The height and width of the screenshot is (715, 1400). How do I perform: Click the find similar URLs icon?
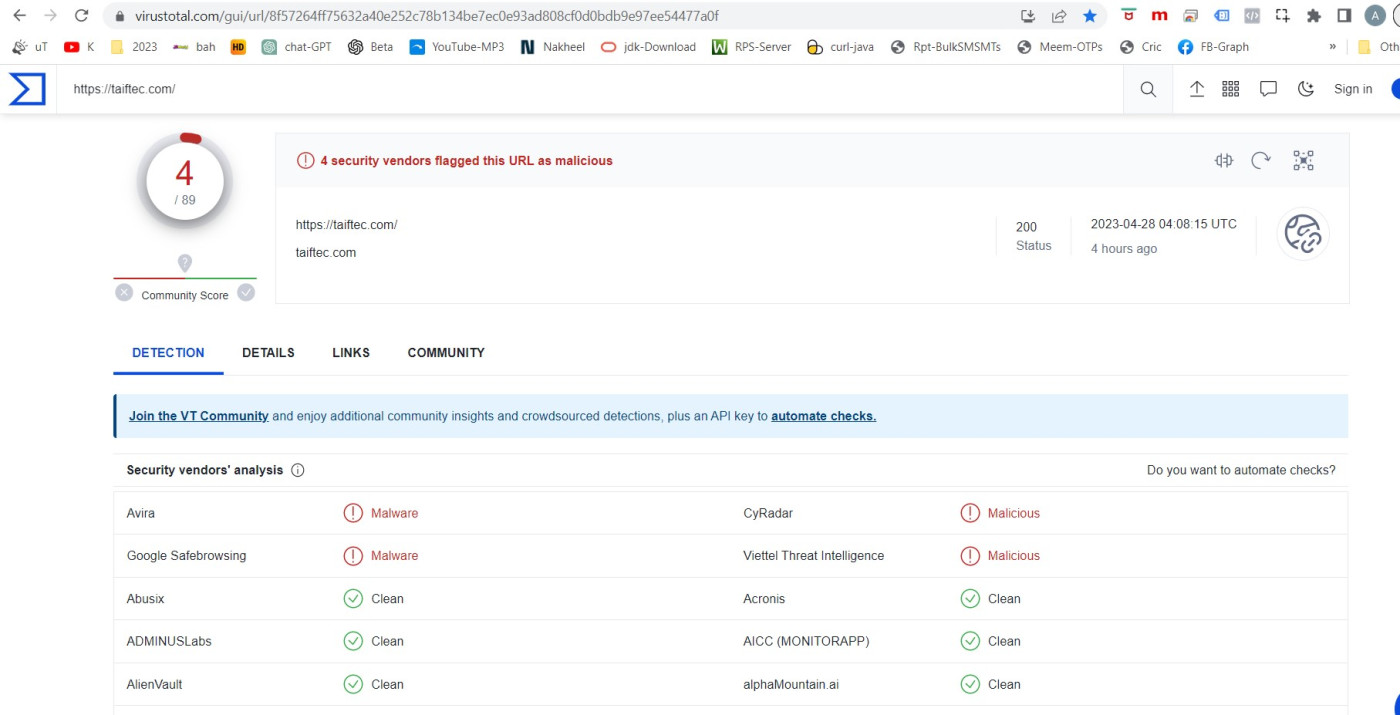[x=1224, y=160]
